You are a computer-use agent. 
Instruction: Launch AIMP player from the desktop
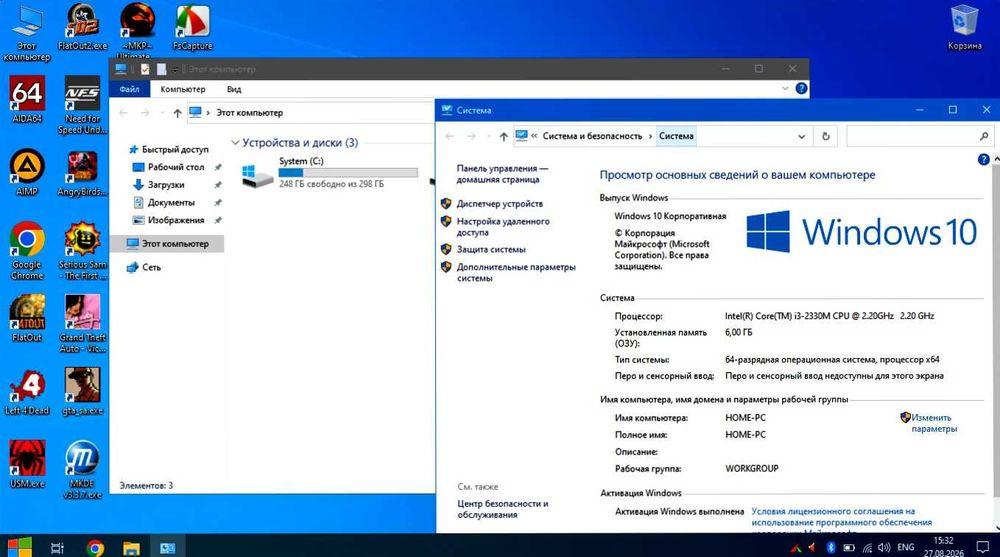point(27,173)
